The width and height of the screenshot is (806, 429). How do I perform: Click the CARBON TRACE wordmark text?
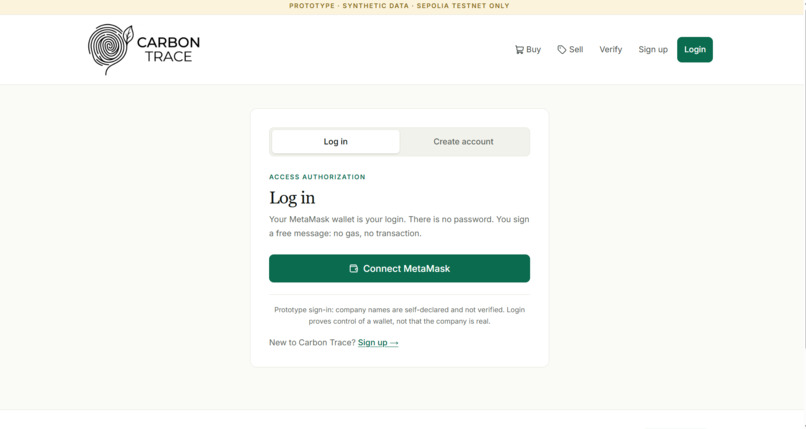click(x=168, y=49)
